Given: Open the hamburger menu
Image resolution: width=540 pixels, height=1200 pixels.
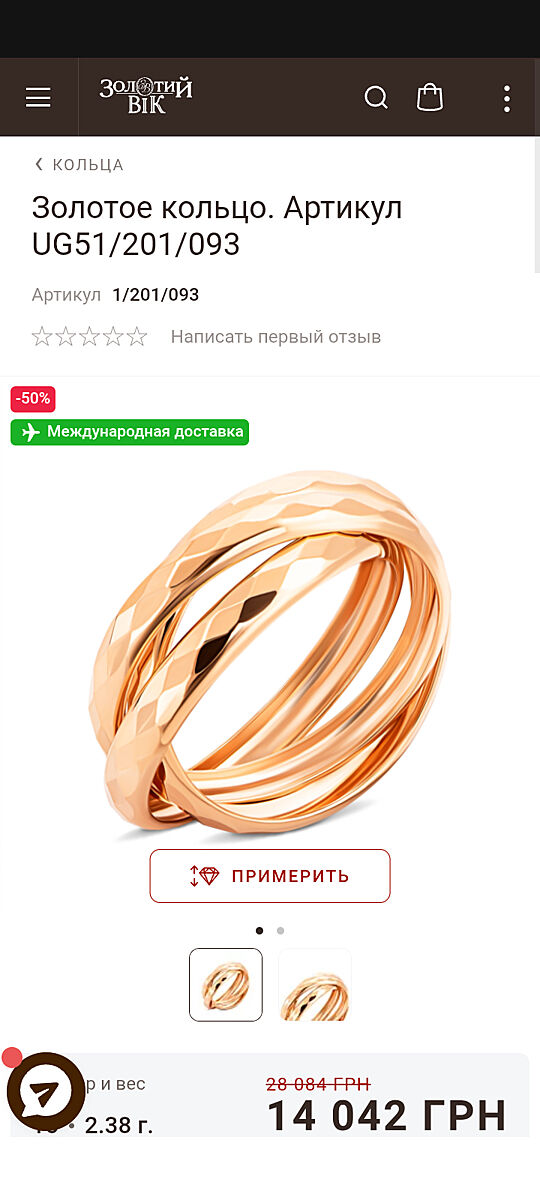Looking at the screenshot, I should coord(38,97).
